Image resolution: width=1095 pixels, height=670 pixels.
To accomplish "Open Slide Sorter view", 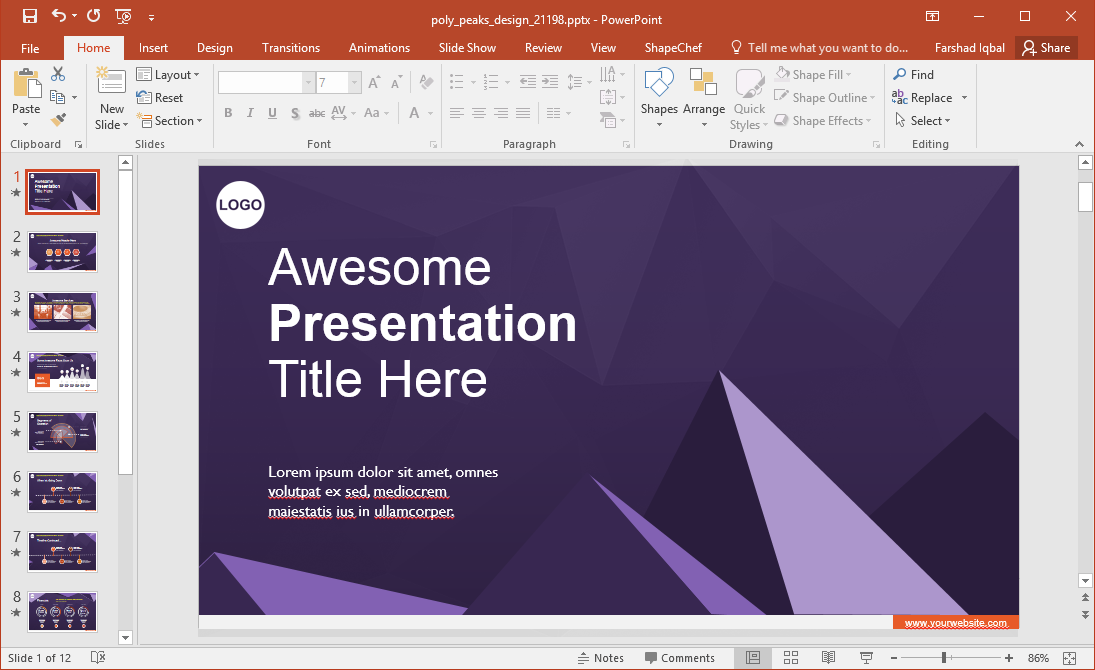I will 791,657.
